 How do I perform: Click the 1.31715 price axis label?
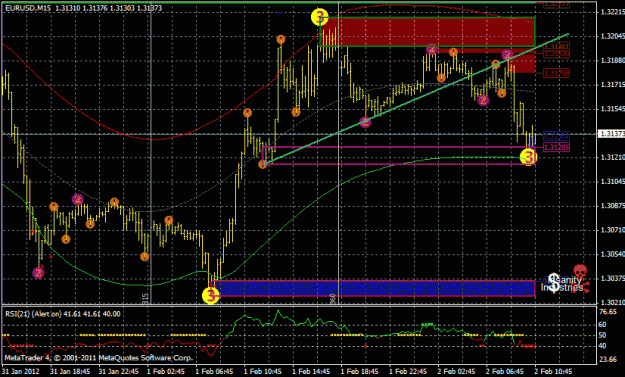[x=613, y=85]
